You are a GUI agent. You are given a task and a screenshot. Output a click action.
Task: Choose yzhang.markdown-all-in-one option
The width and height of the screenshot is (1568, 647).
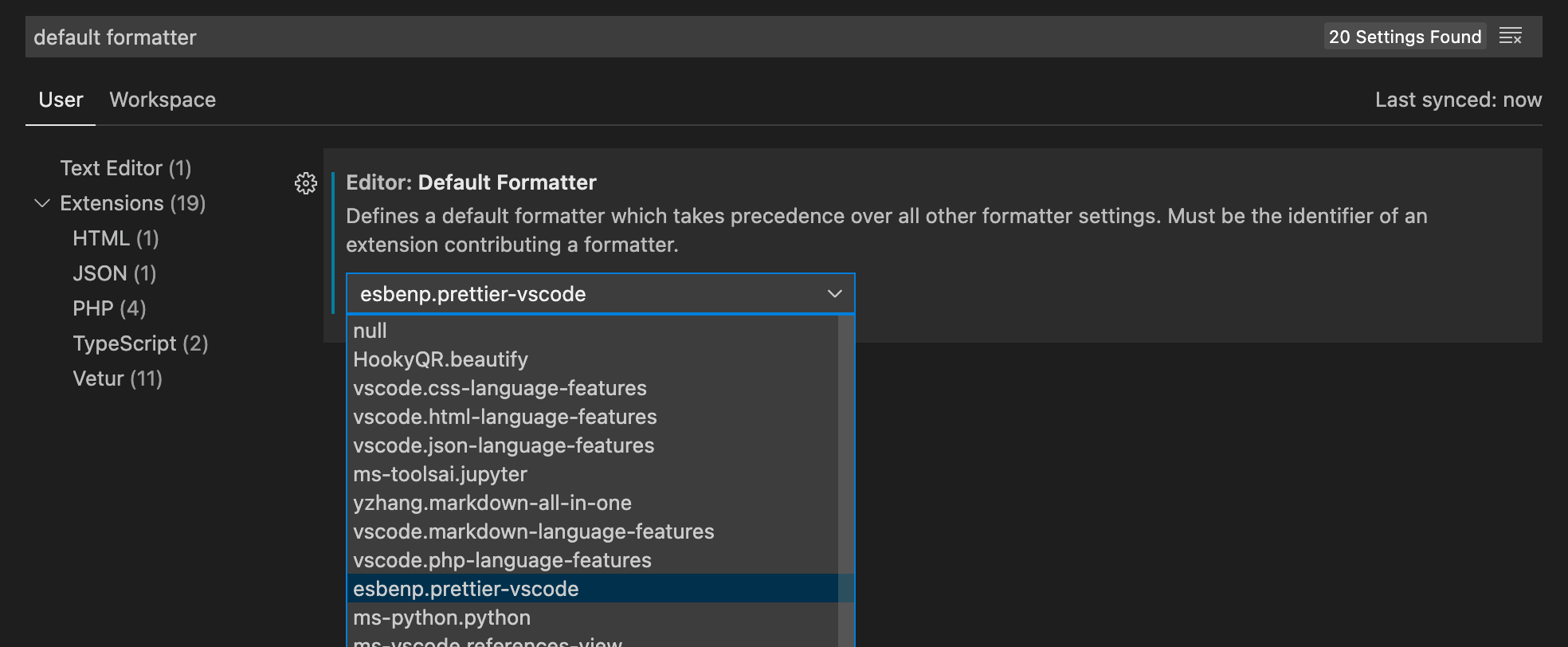tap(593, 503)
